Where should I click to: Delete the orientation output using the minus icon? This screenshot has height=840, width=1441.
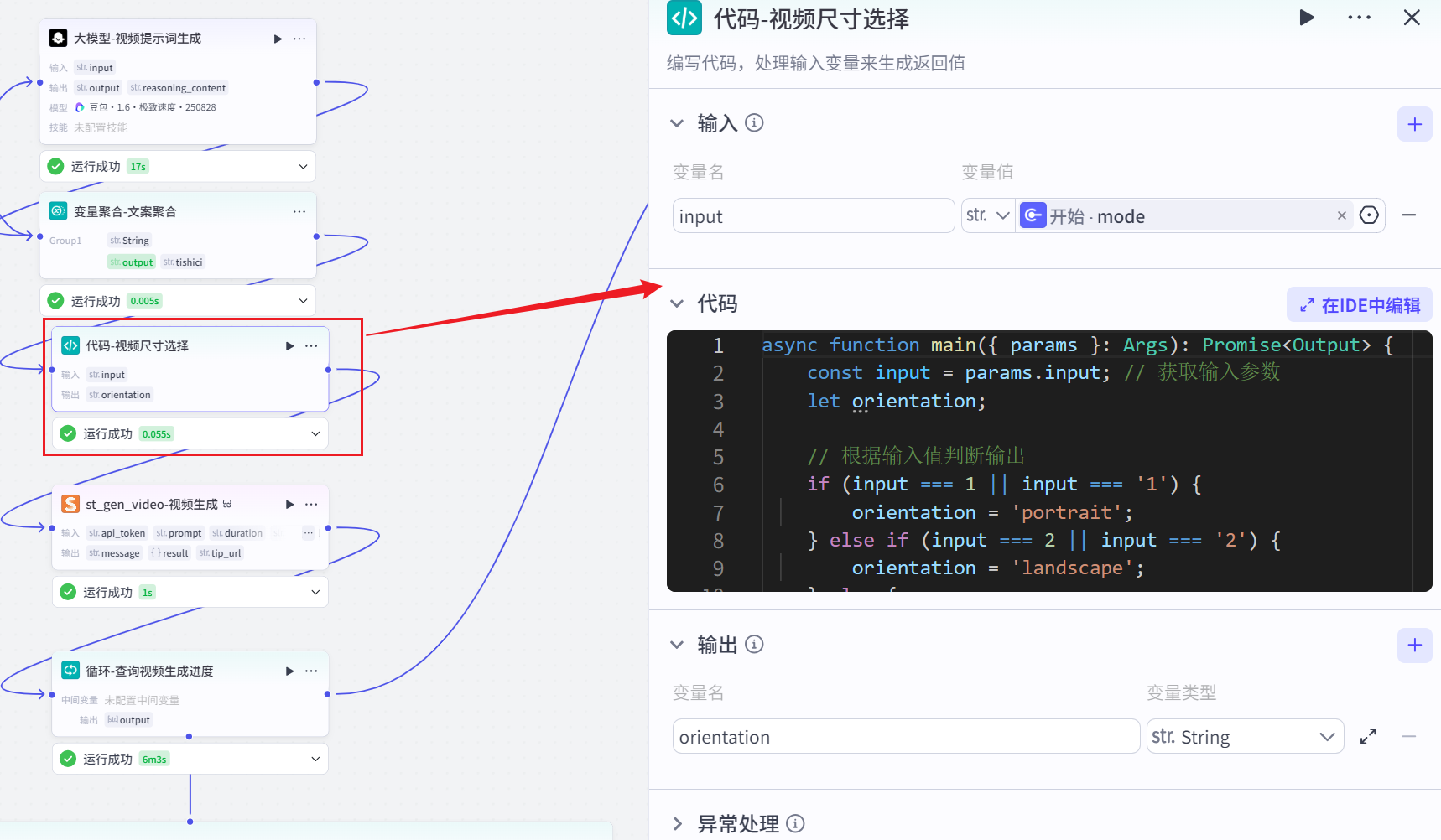[x=1410, y=736]
